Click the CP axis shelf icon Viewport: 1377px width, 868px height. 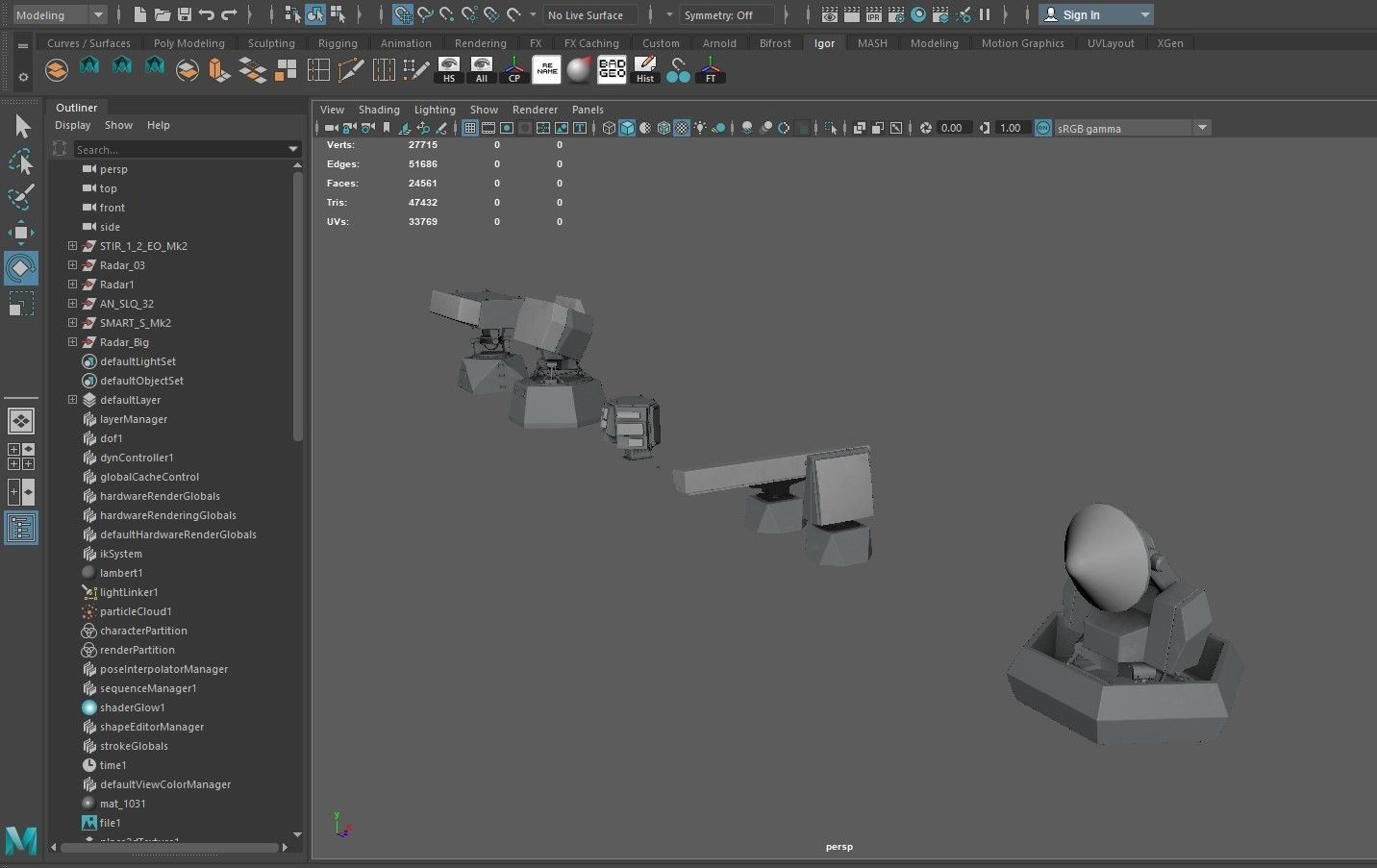click(514, 70)
